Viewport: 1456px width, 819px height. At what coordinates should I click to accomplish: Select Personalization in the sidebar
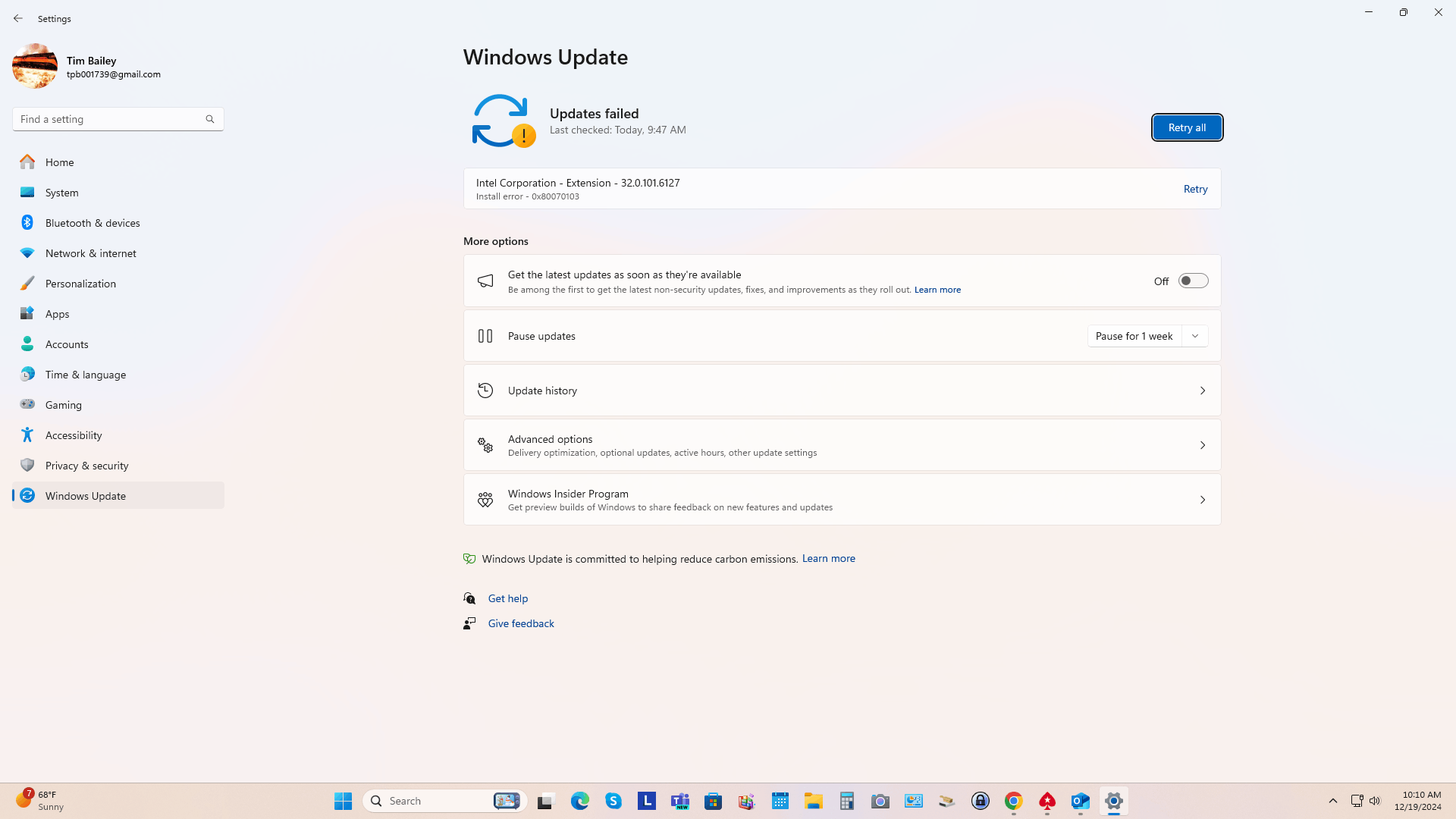click(118, 284)
